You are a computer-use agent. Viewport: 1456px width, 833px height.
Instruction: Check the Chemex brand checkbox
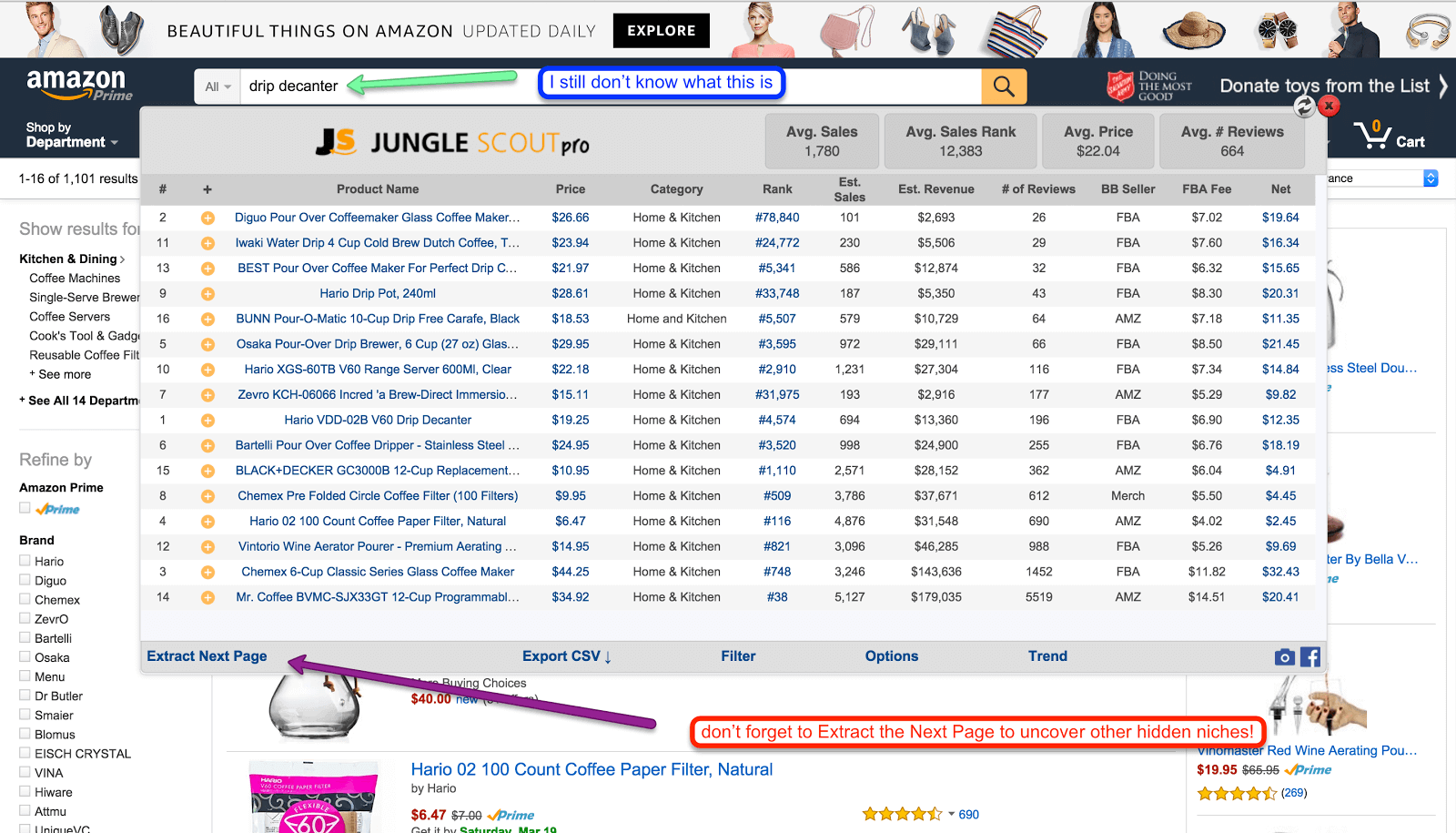tap(25, 599)
